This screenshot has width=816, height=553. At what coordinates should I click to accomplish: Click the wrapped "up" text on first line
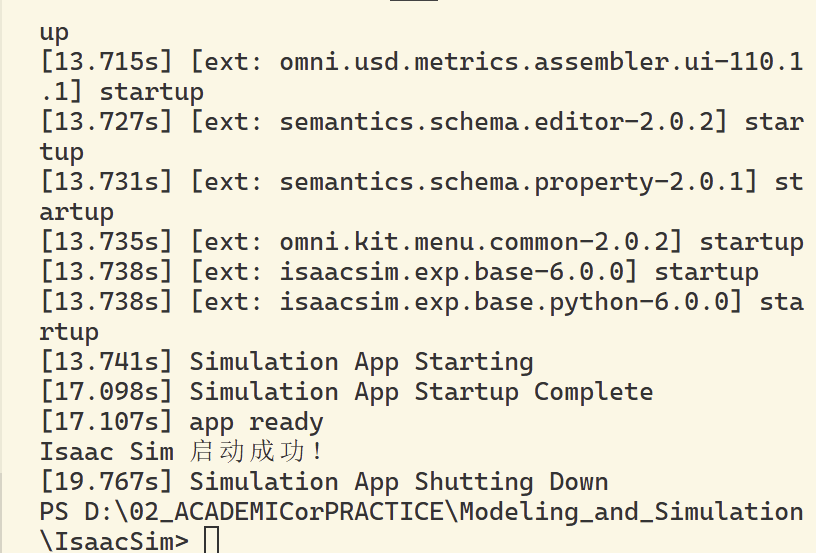54,33
